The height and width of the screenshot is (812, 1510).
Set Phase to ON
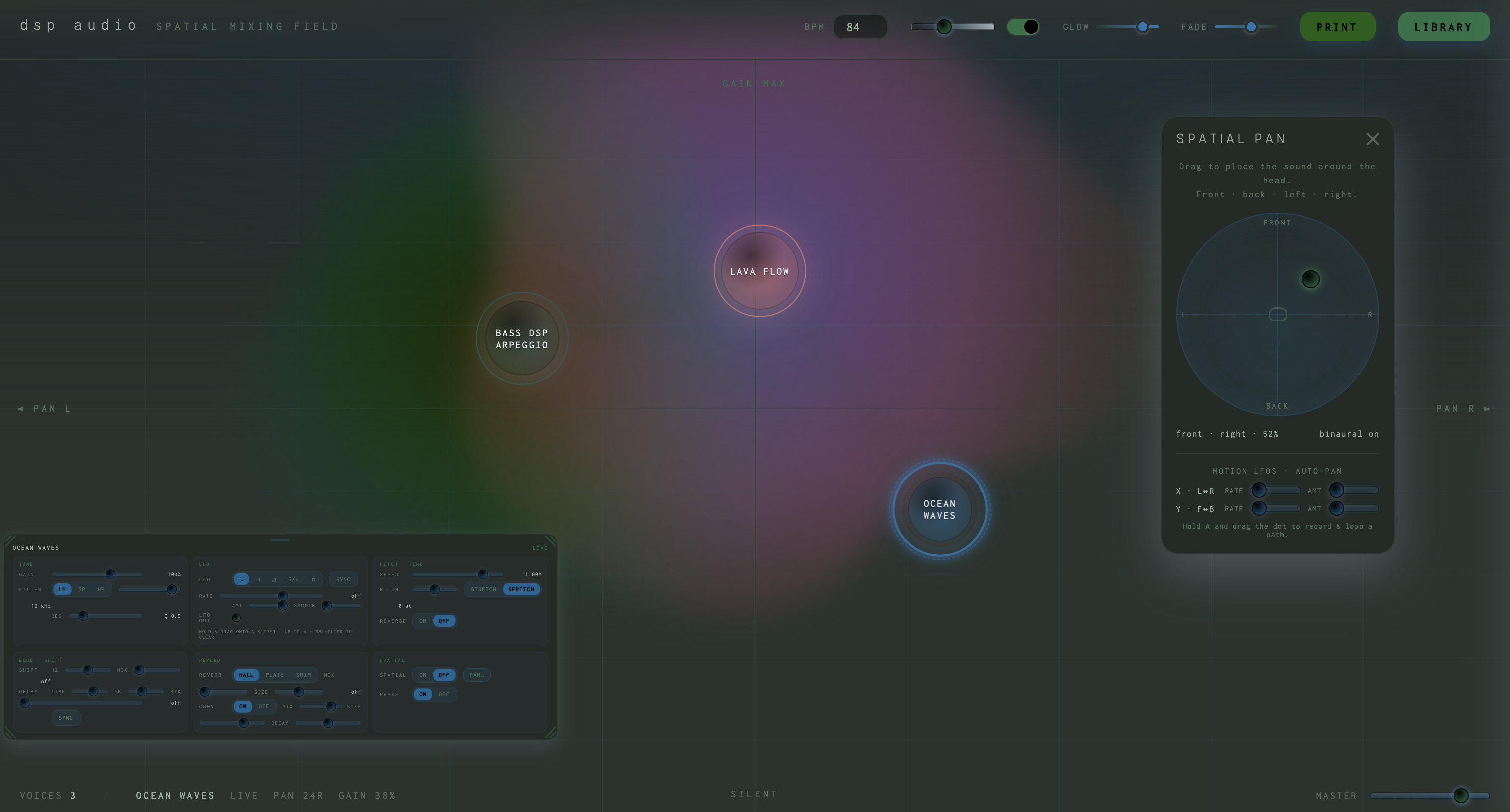coord(423,694)
